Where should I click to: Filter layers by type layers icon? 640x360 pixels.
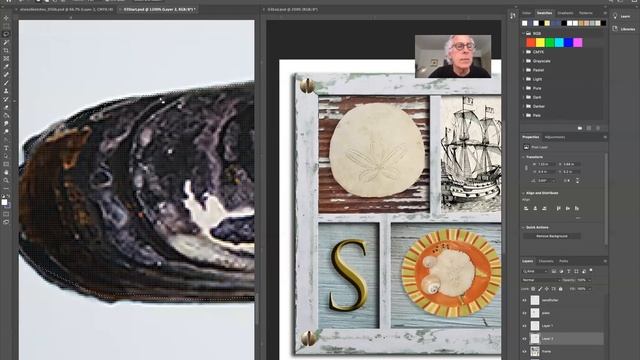(569, 271)
